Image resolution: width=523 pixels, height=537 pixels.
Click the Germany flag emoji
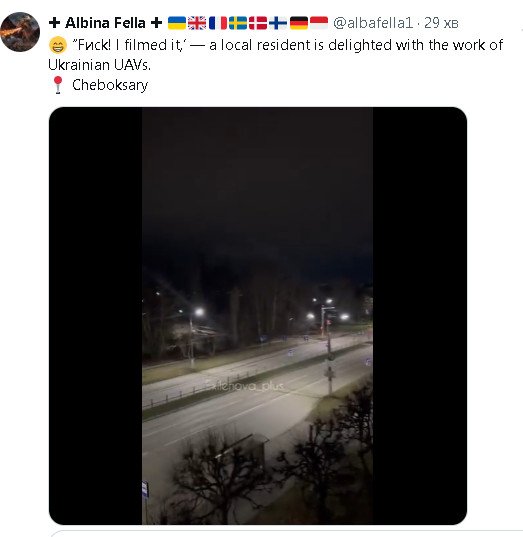point(299,23)
